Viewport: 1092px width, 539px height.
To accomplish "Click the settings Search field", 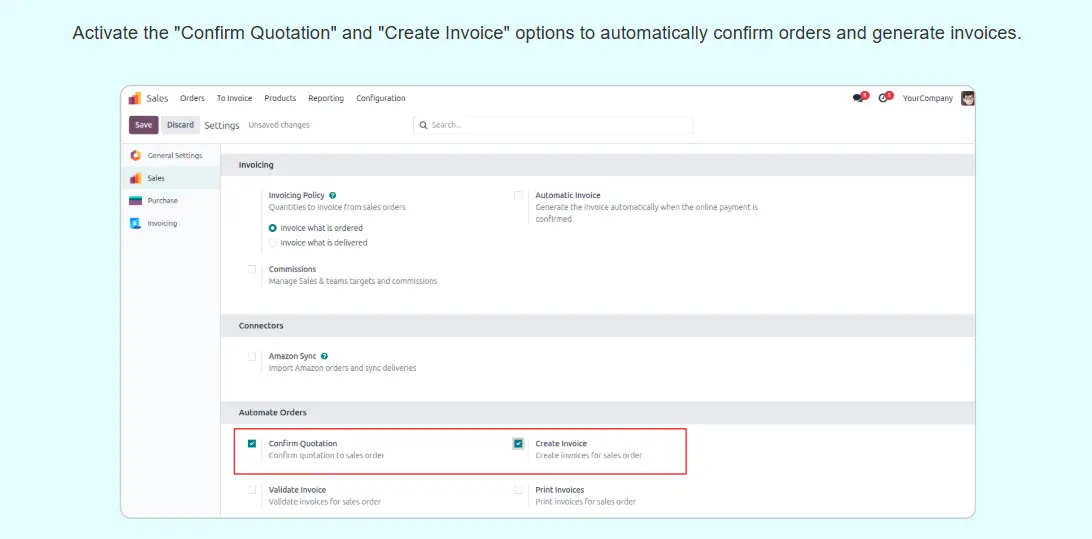I will [555, 125].
